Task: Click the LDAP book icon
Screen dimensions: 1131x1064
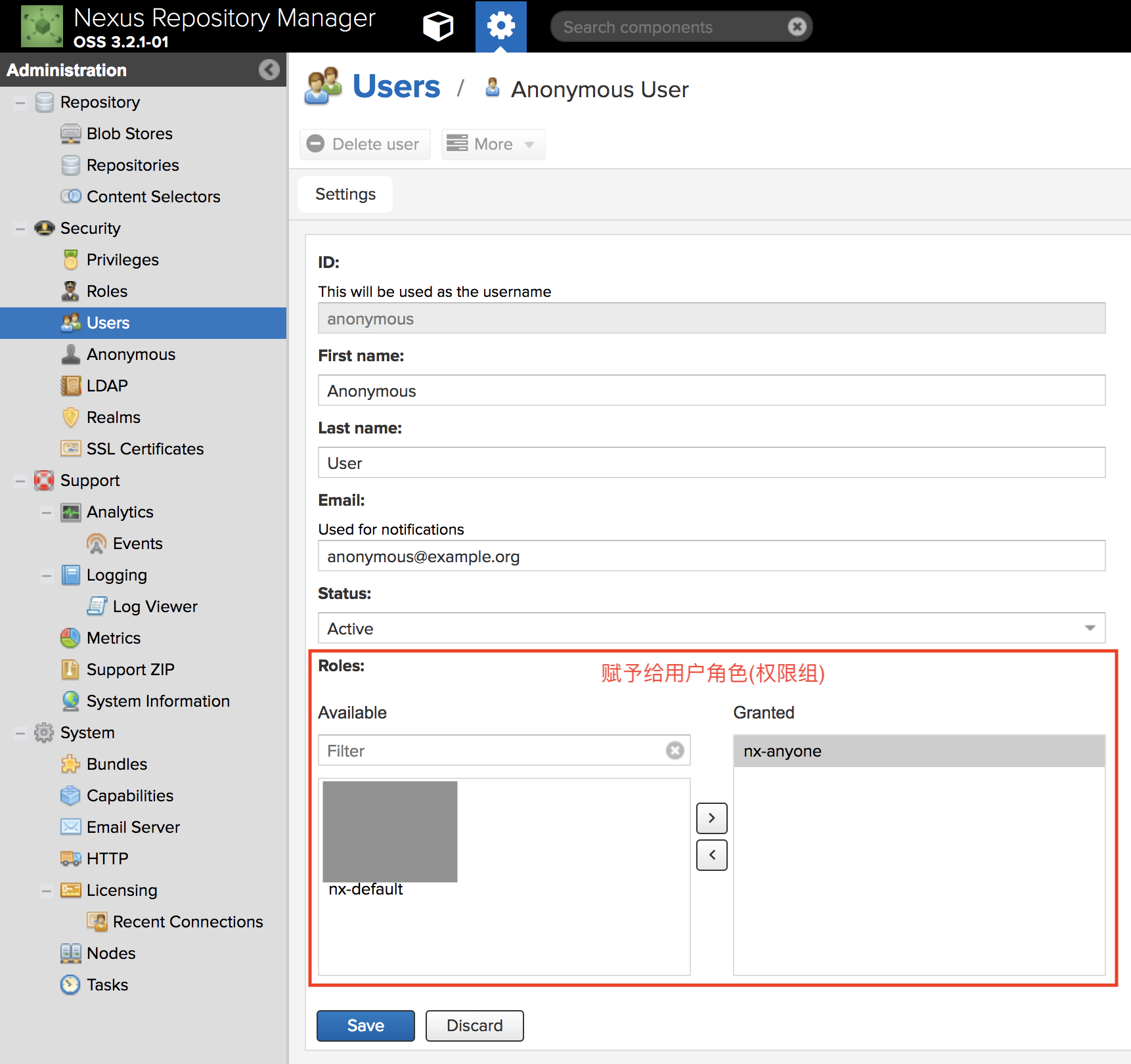Action: 71,386
